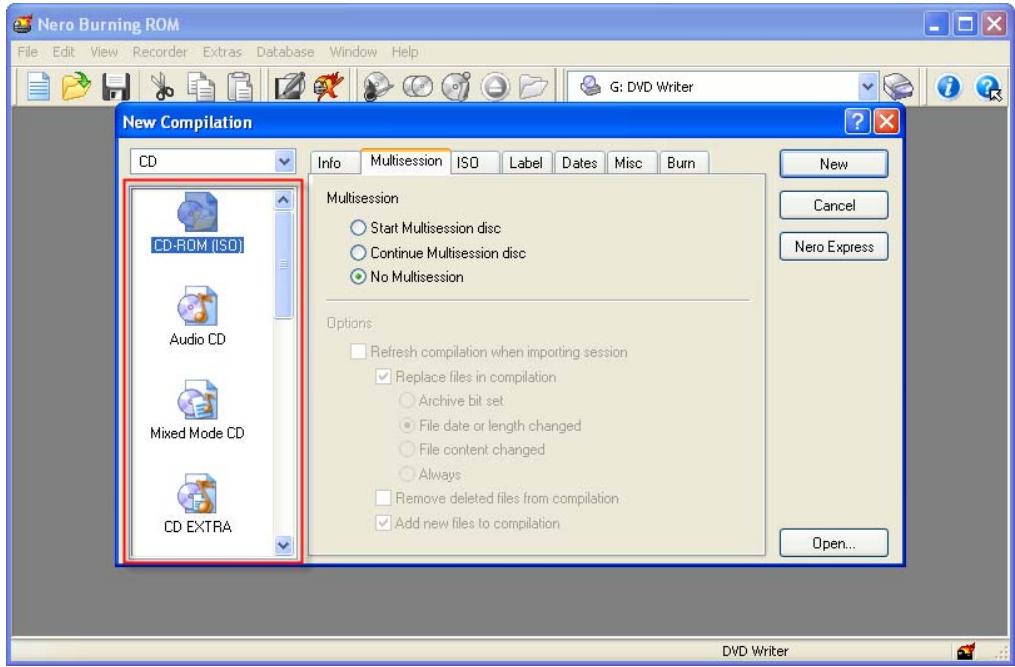Click the Cut scissors icon

point(162,87)
